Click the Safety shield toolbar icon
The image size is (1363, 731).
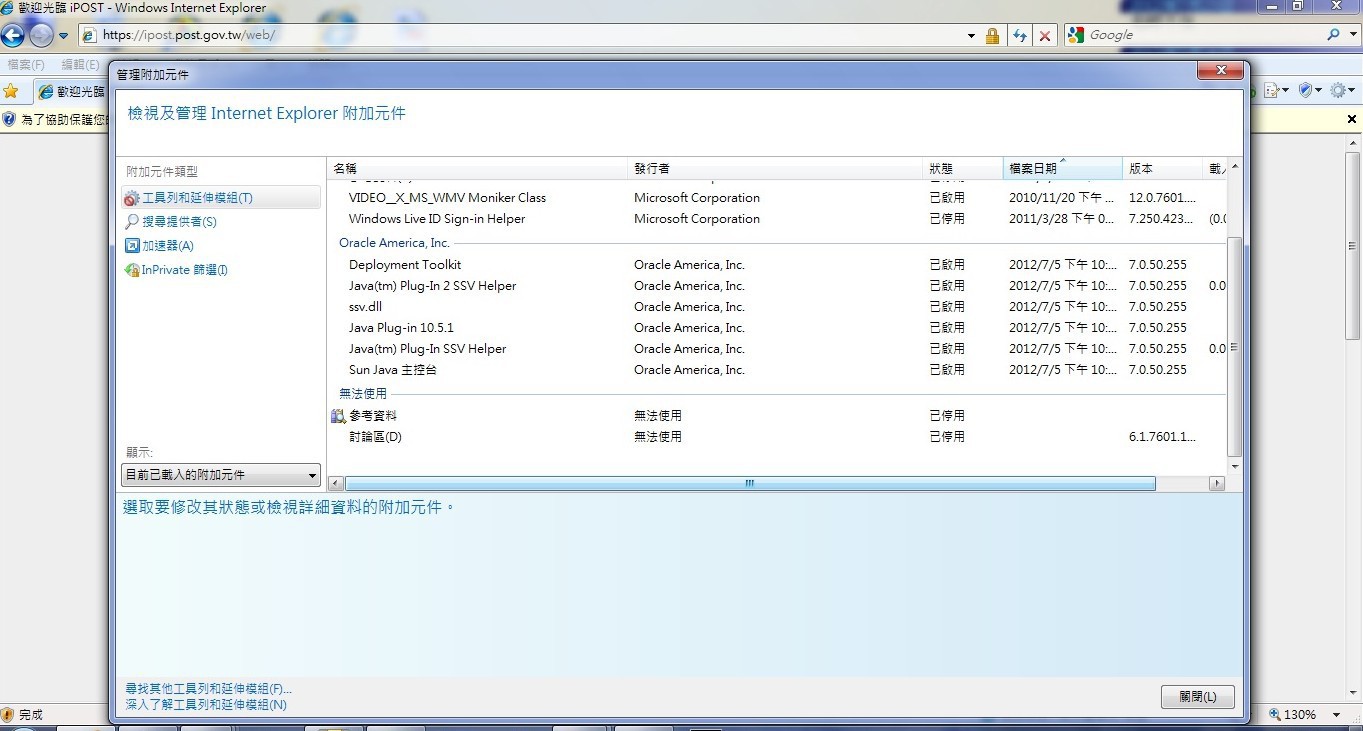coord(1309,90)
